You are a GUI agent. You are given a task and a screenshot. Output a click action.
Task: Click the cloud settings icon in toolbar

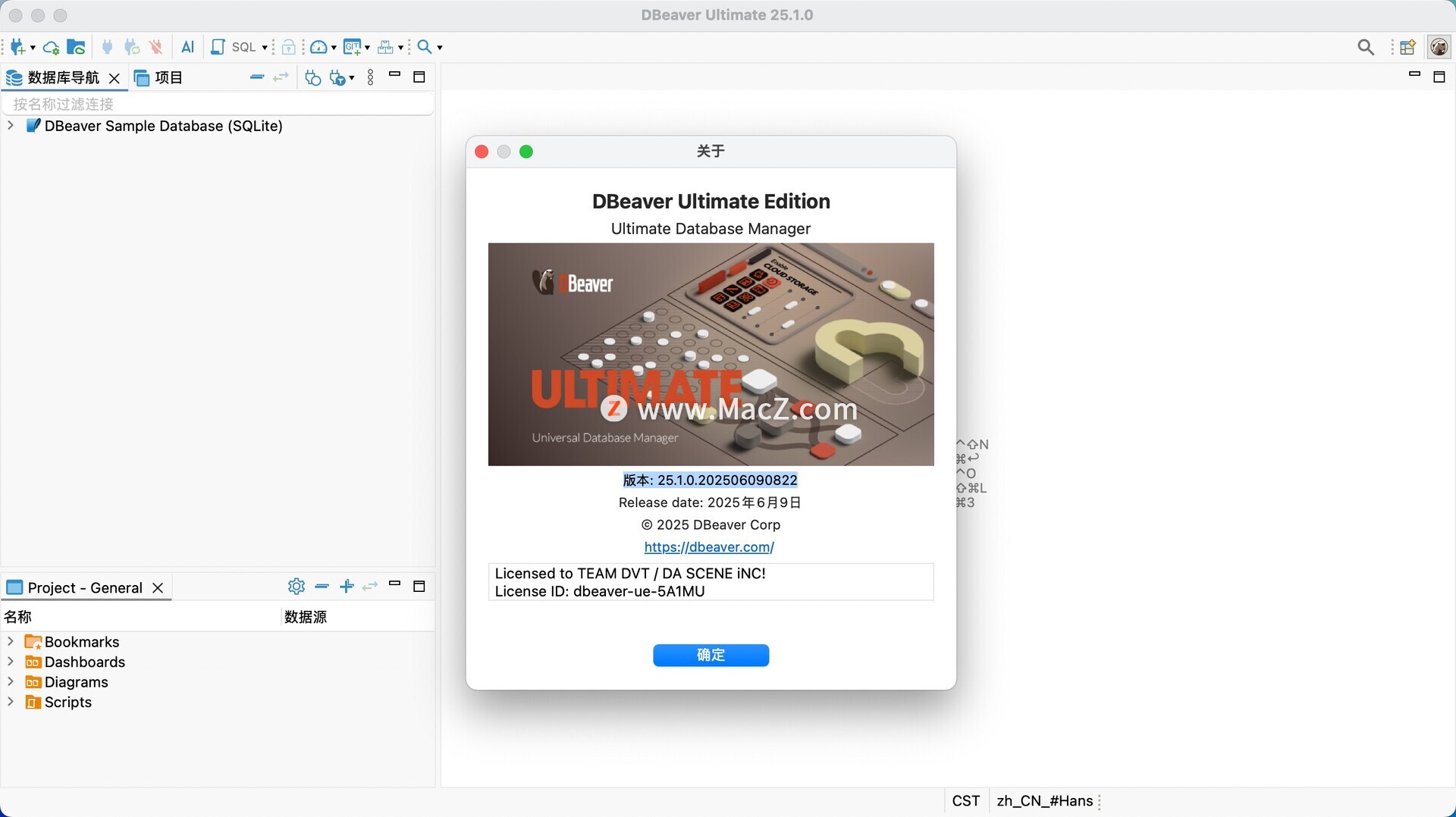(52, 47)
